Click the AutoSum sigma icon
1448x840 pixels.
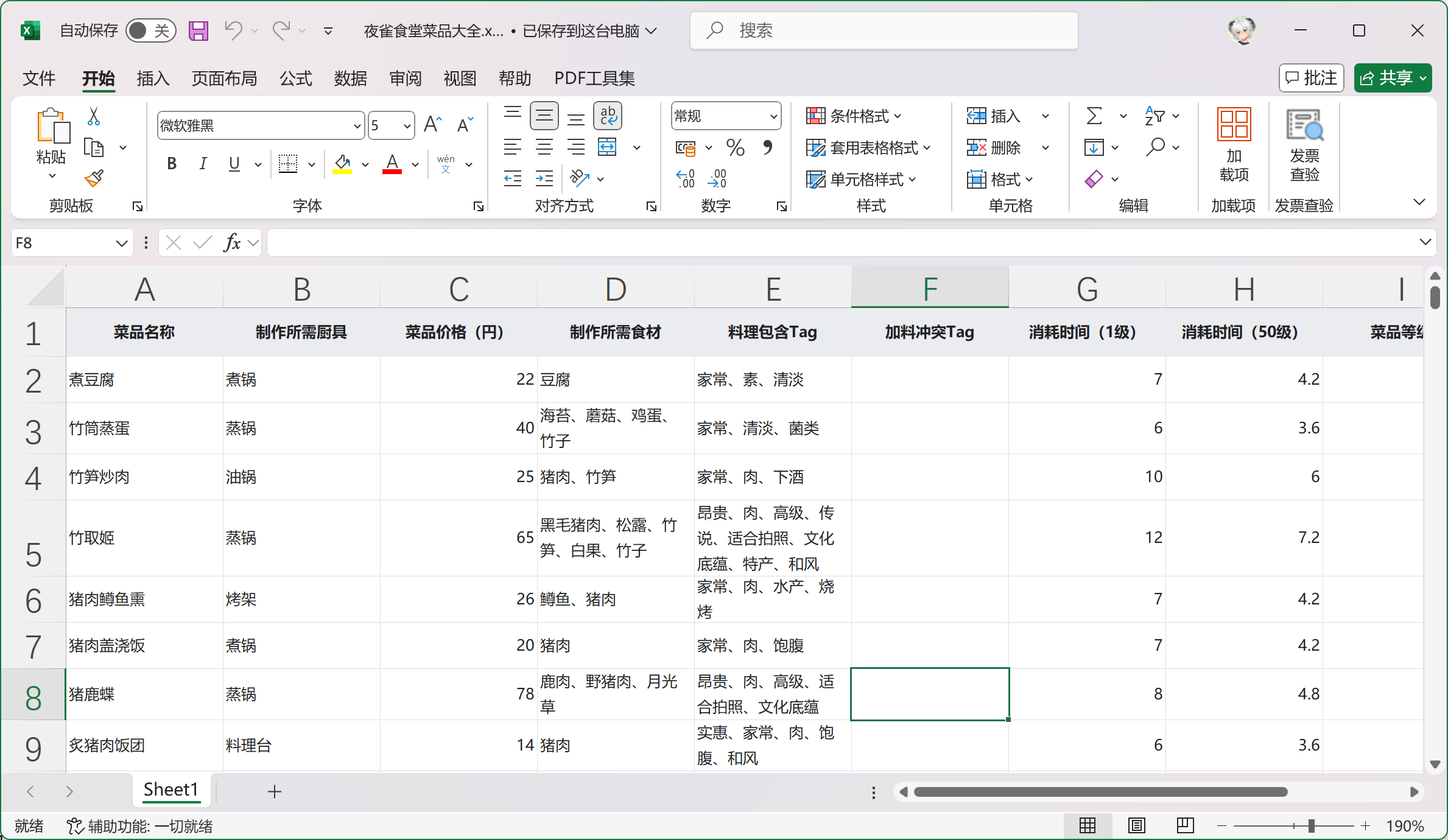coord(1094,116)
